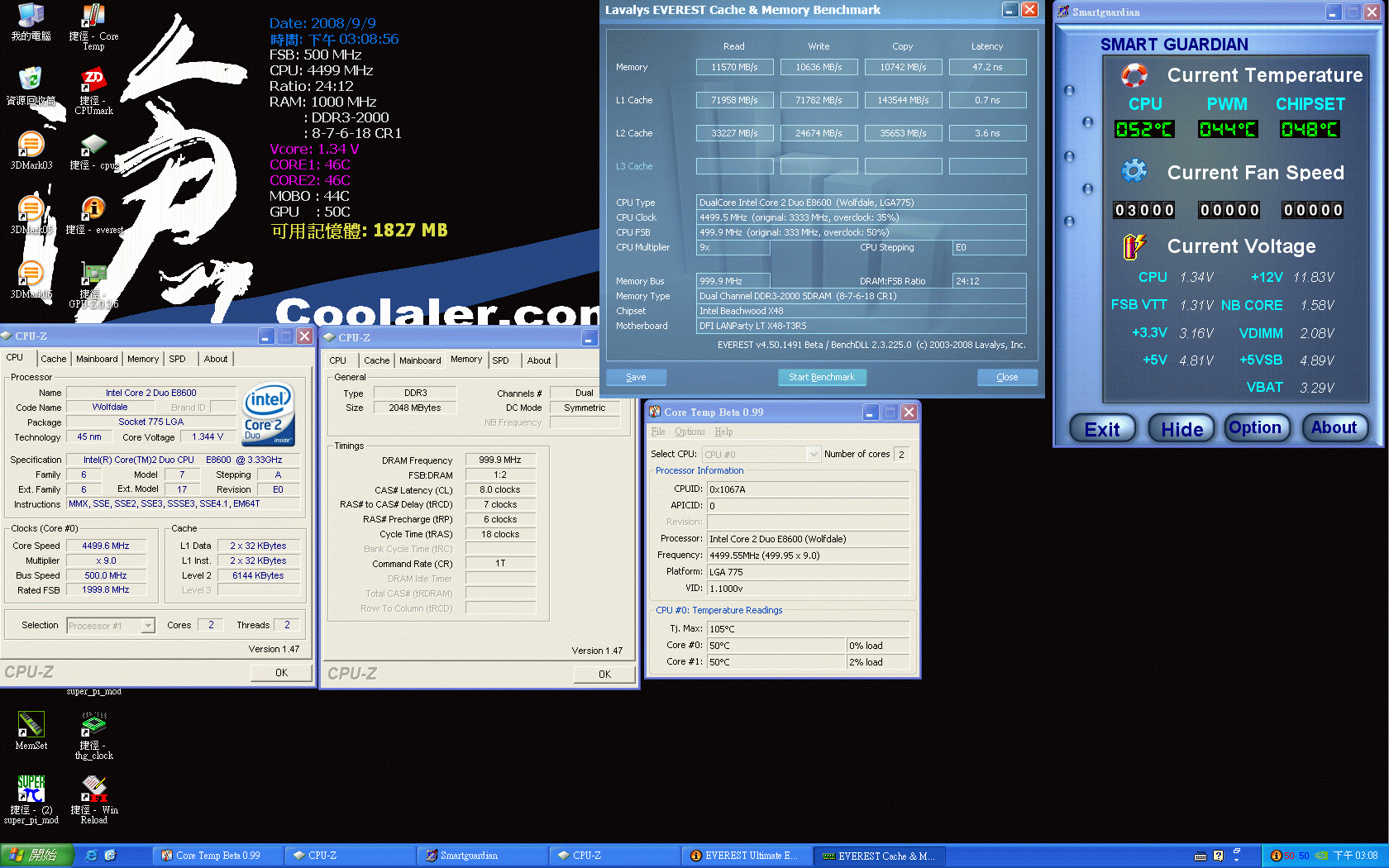Launch the ZD CPUmark shortcut

tap(93, 91)
